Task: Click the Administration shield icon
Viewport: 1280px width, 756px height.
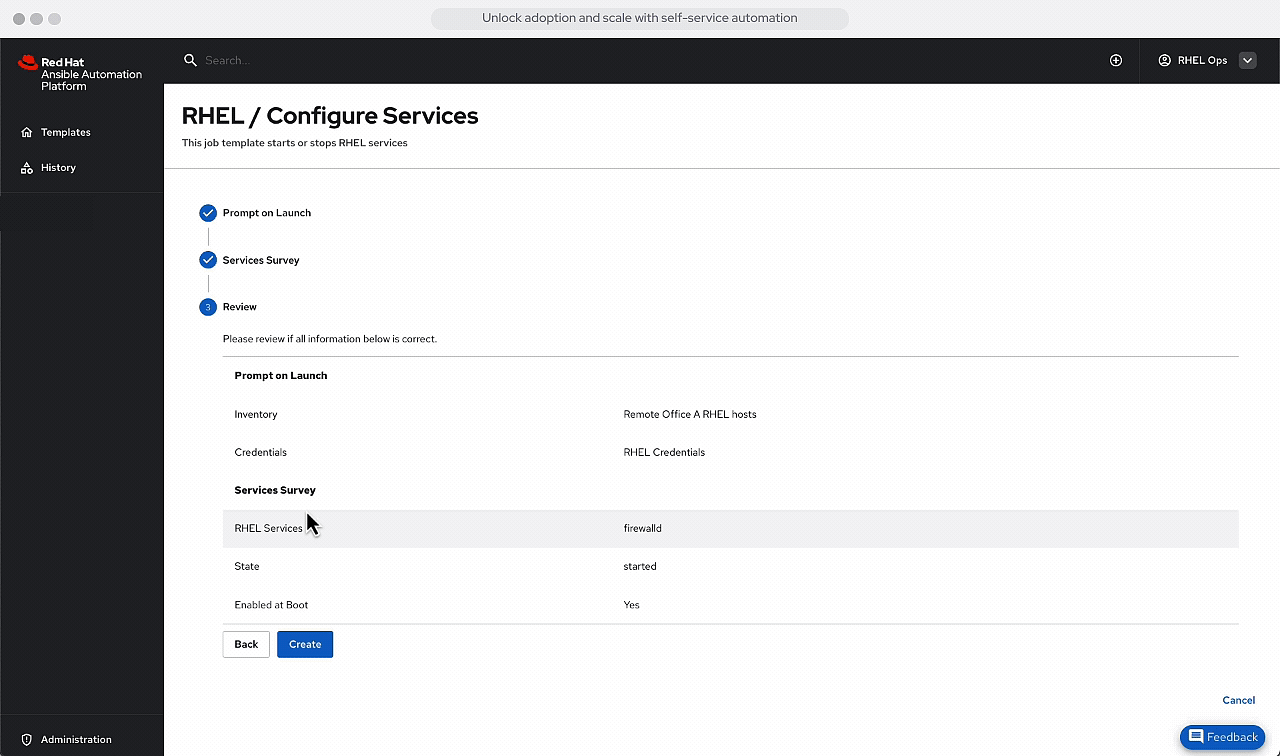Action: point(27,740)
